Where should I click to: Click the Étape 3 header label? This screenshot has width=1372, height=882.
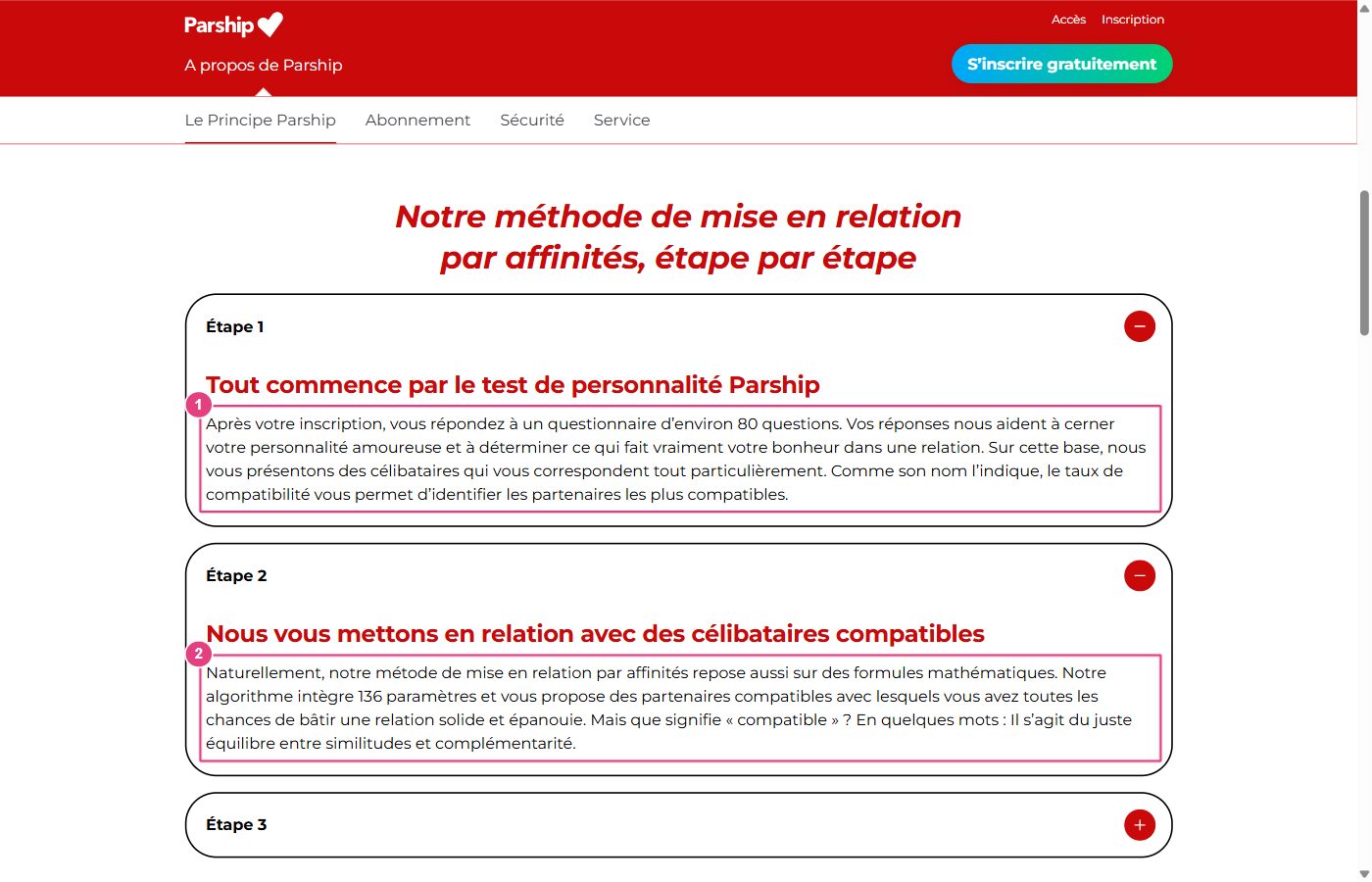(236, 825)
